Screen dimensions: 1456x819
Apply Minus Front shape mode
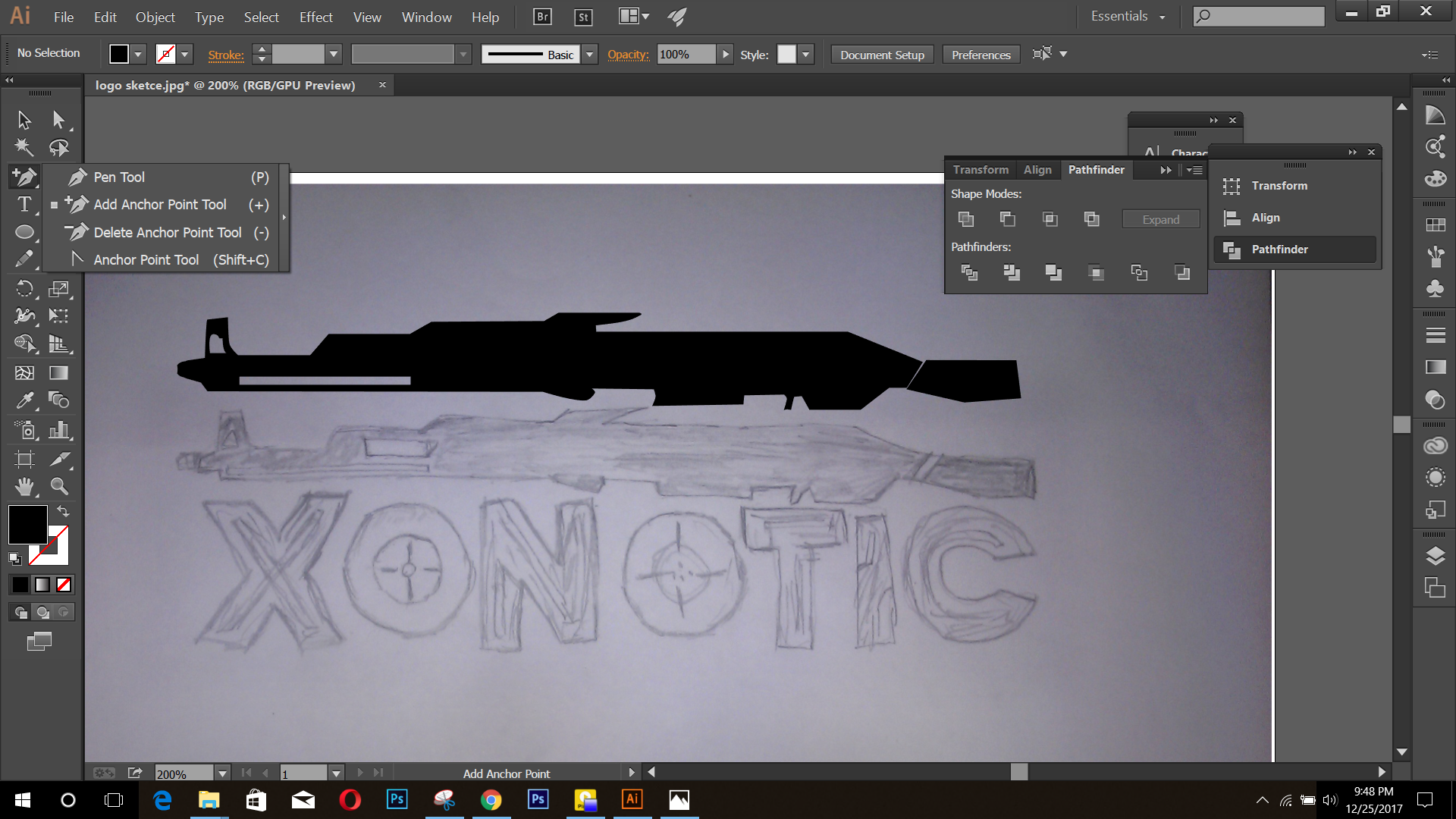(x=1008, y=219)
